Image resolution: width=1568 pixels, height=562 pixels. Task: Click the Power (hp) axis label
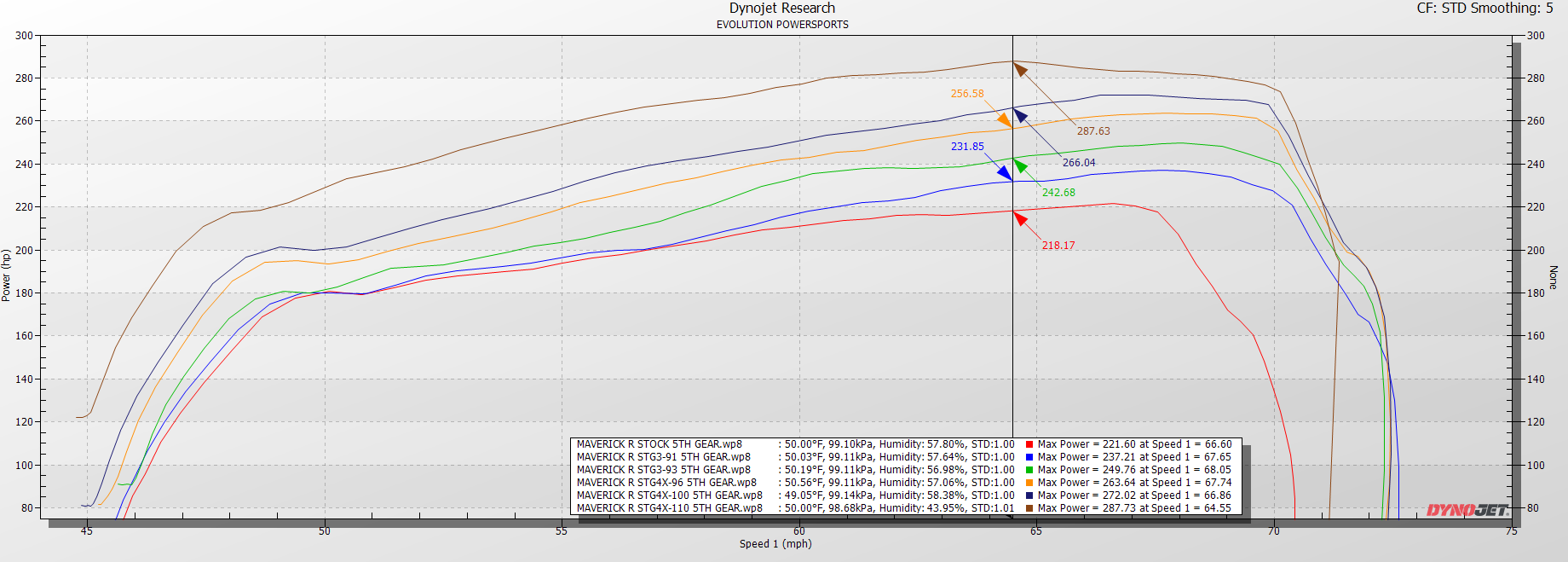[7, 275]
